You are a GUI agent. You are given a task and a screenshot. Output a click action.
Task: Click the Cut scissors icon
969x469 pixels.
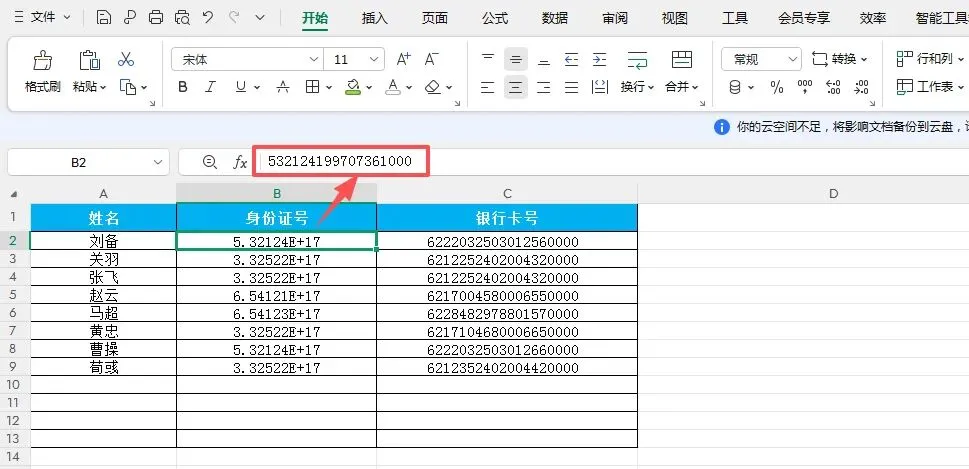point(126,59)
